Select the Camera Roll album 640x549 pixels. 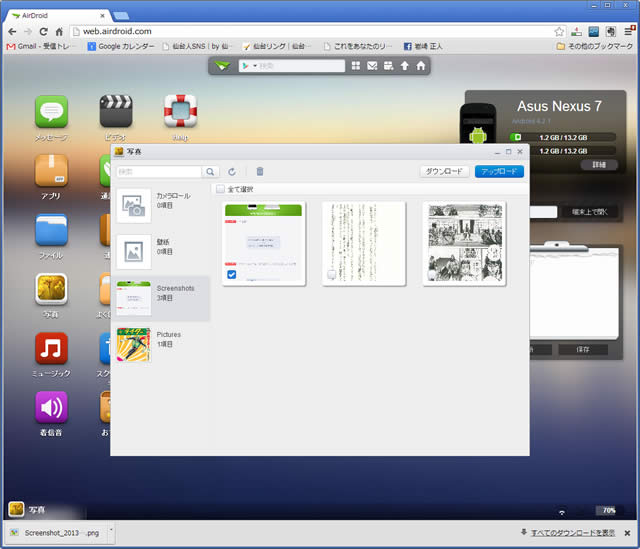(162, 206)
